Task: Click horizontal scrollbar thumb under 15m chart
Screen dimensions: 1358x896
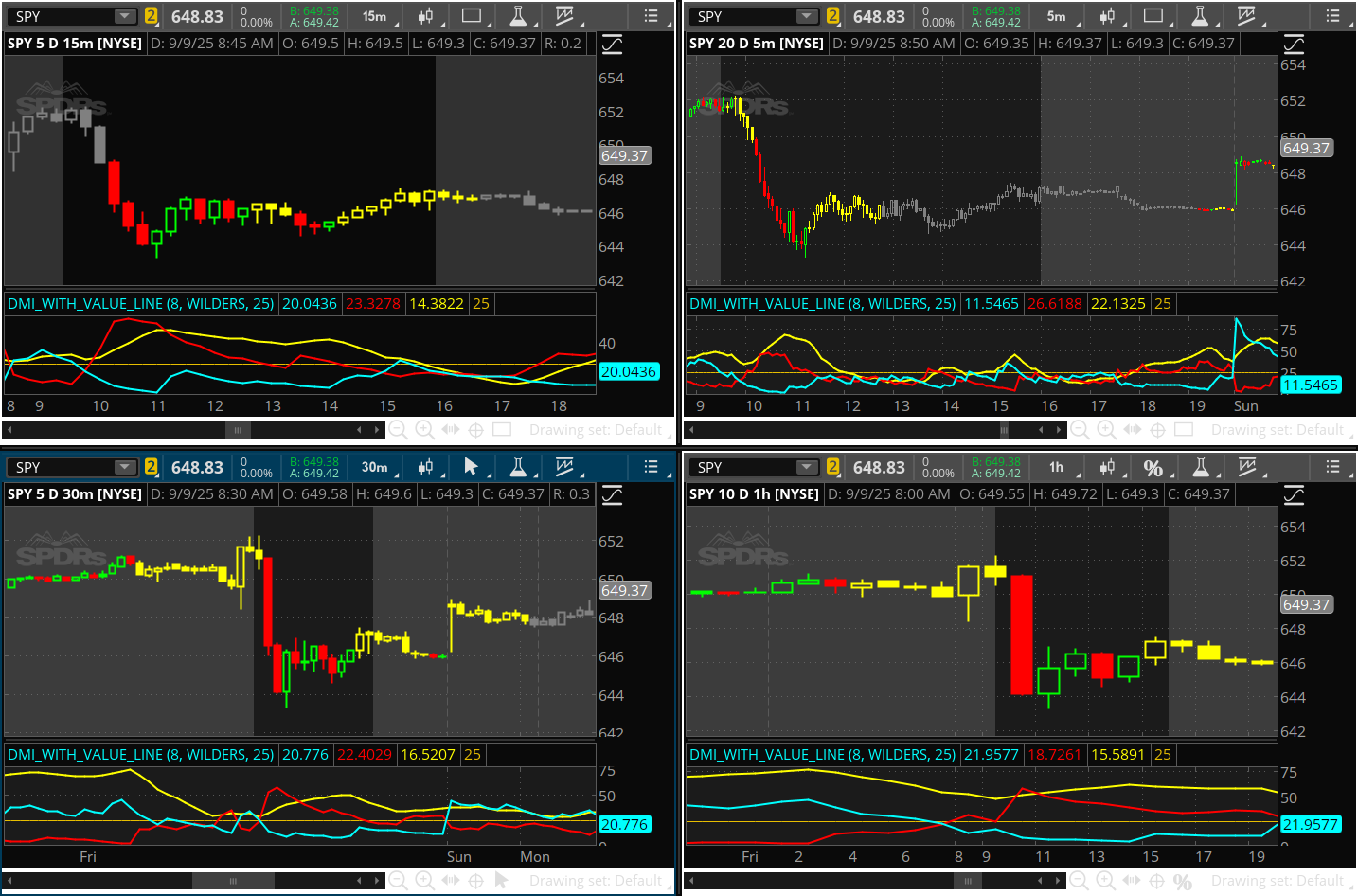Action: pyautogui.click(x=238, y=430)
